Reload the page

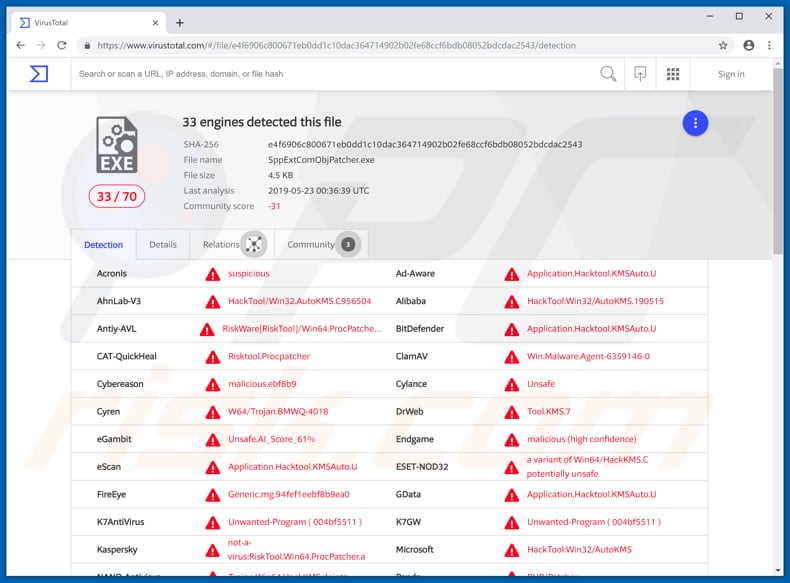61,45
